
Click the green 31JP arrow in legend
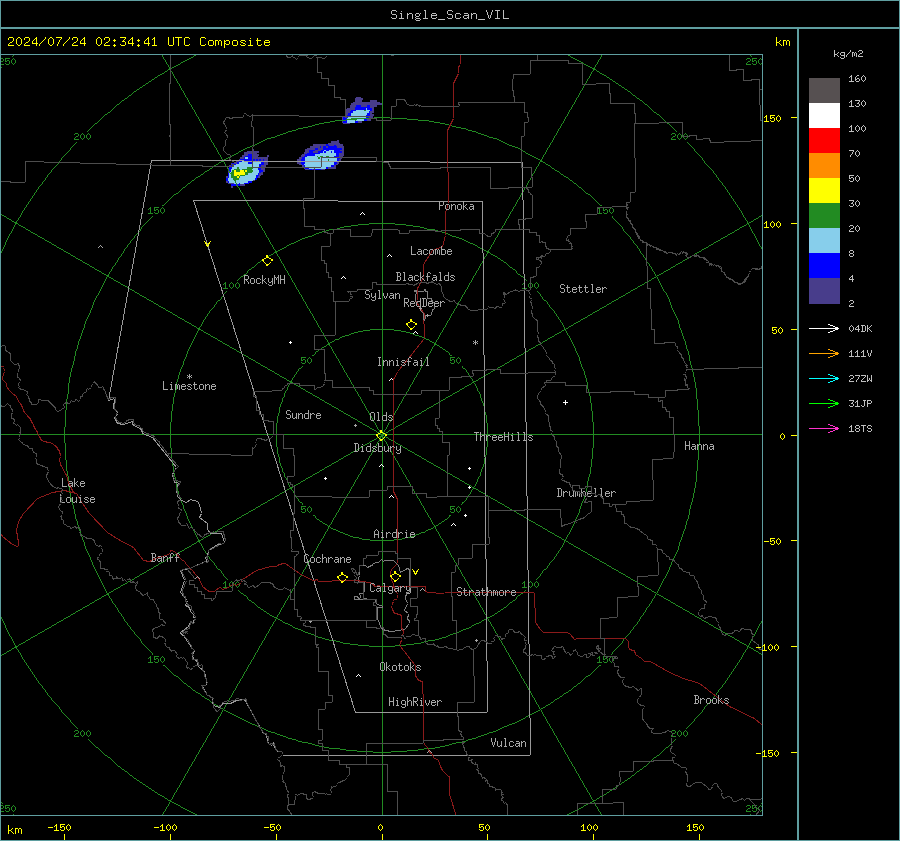click(824, 404)
